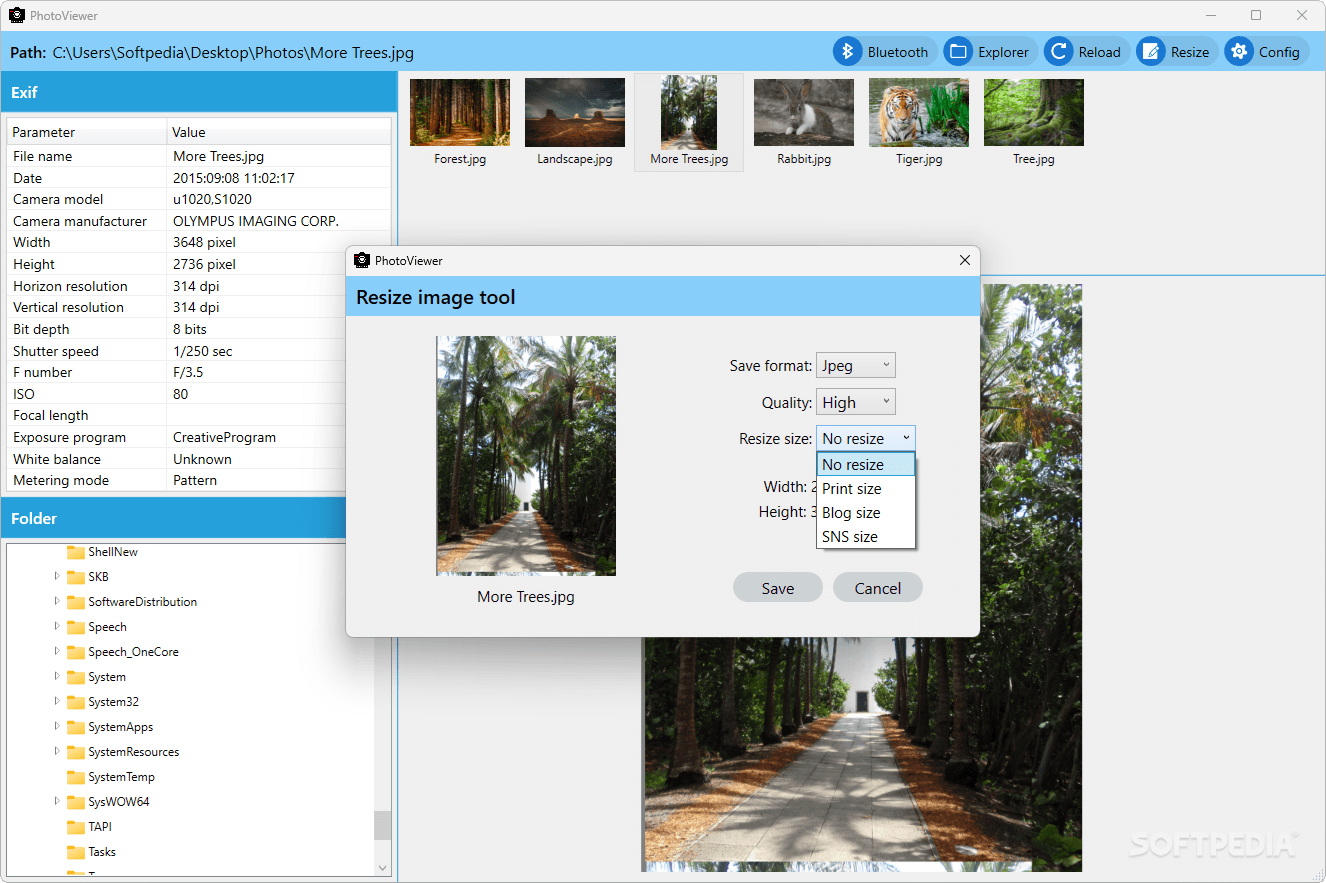Launch Explorer from the toolbar

point(988,51)
